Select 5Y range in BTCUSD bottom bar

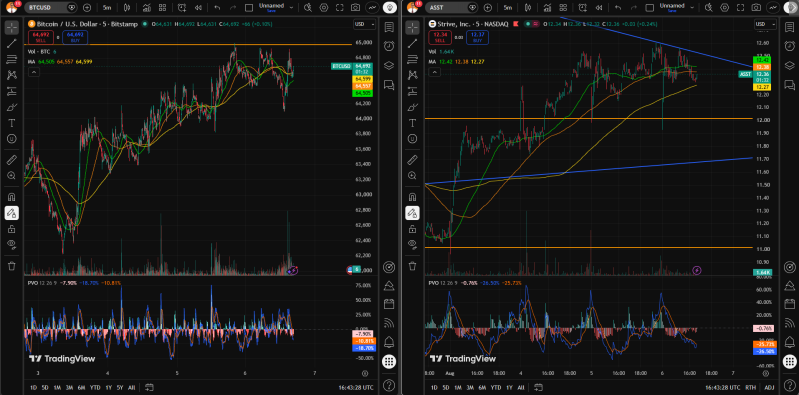coord(120,387)
